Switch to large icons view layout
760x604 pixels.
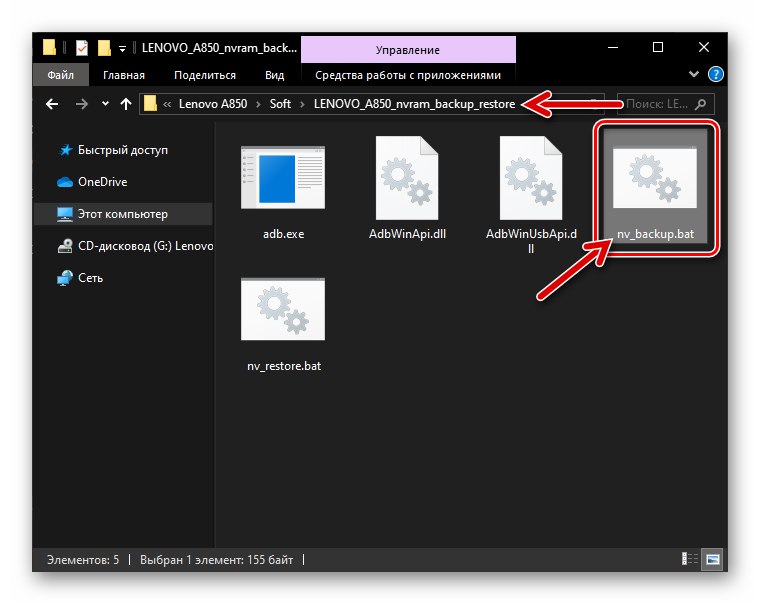pos(712,559)
